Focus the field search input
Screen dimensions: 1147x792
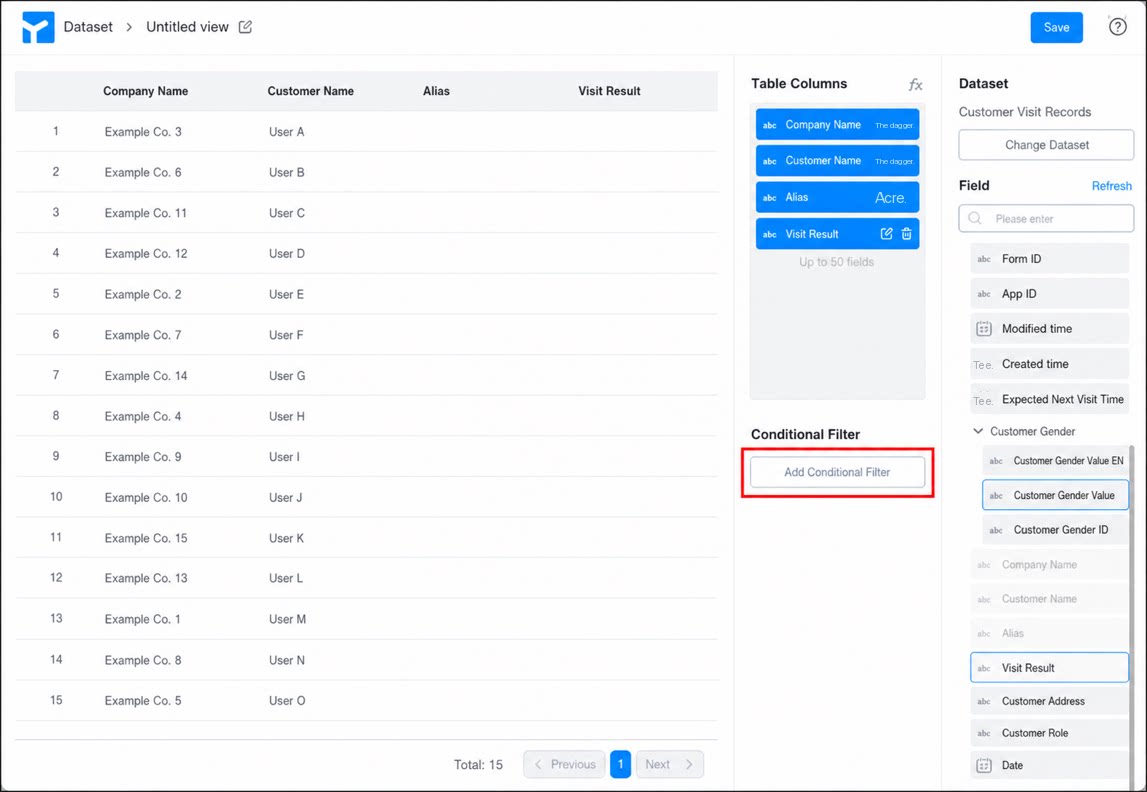tap(1046, 219)
